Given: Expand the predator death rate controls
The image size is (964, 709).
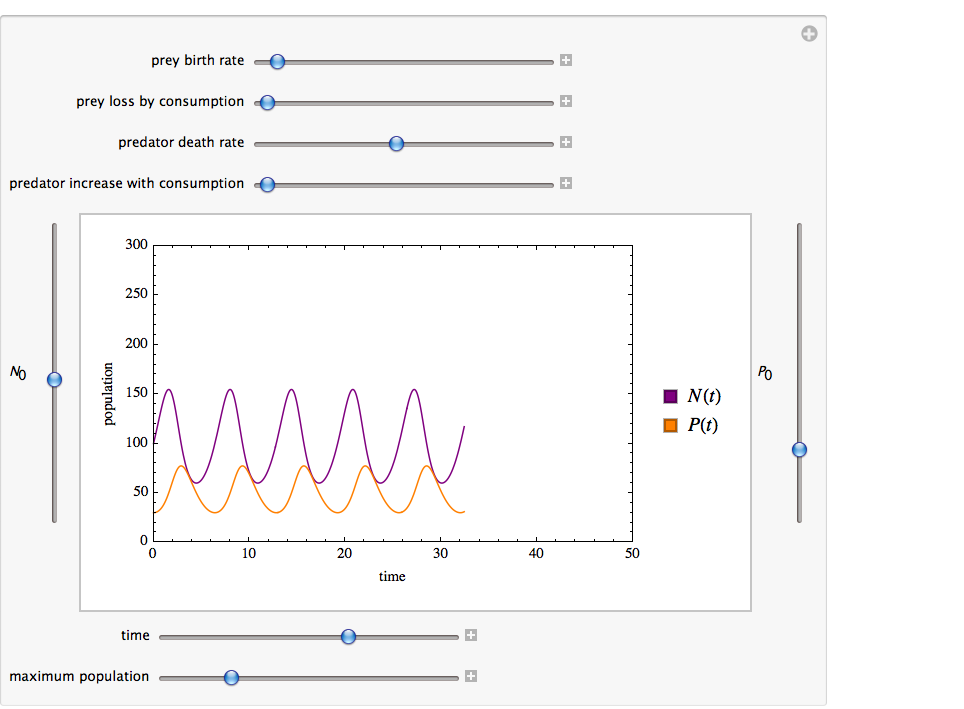Looking at the screenshot, I should [566, 143].
